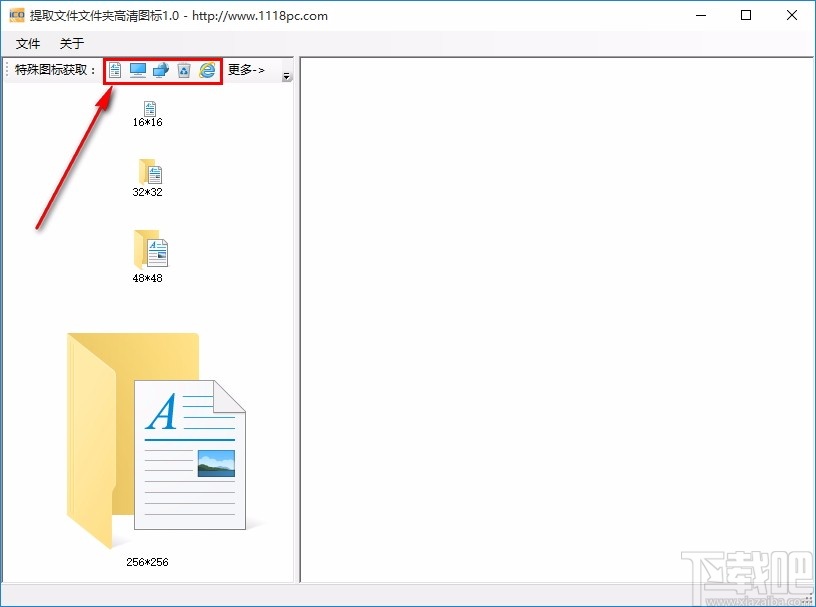Get the Recycle Bin icon

(184, 70)
